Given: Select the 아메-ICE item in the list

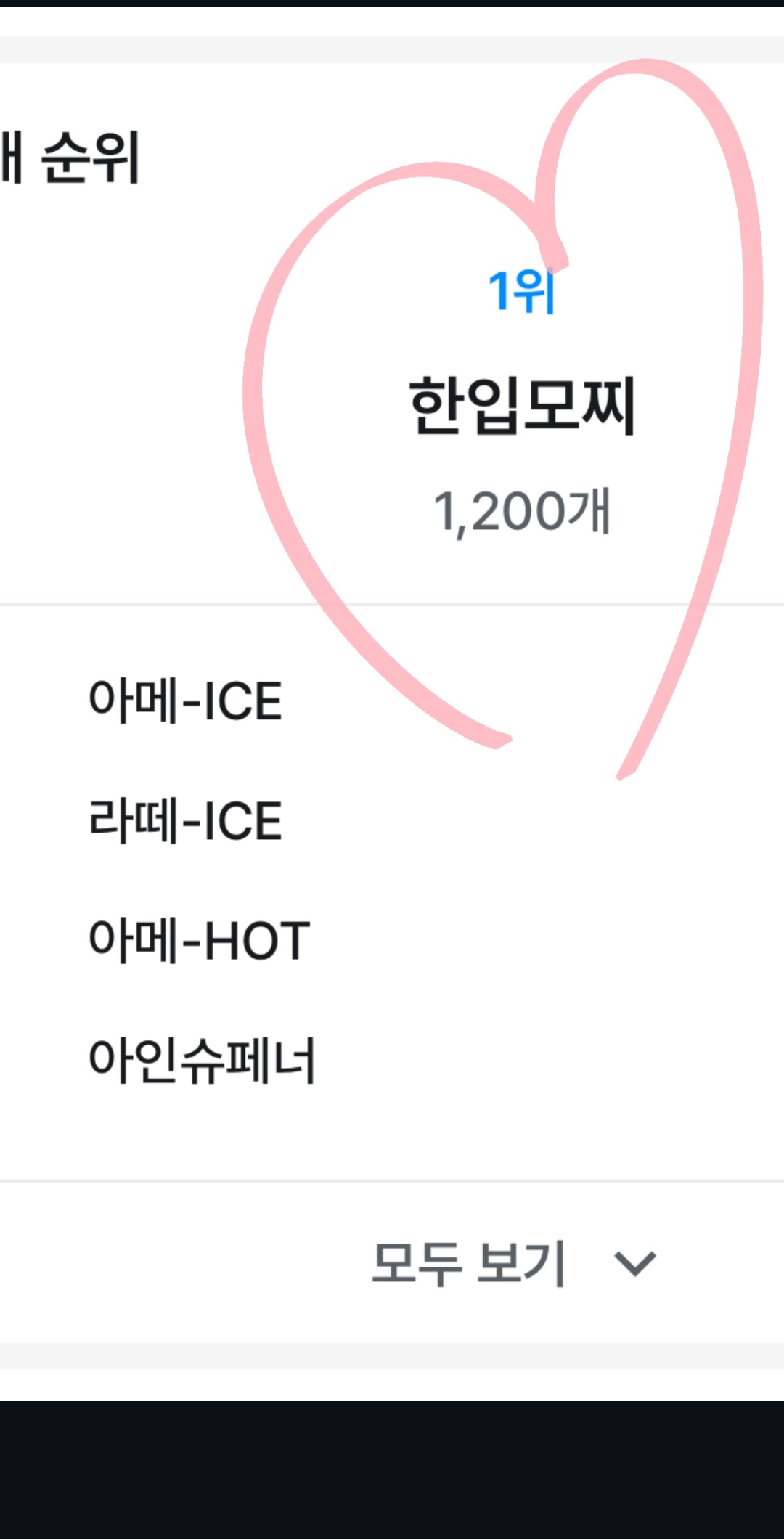Looking at the screenshot, I should [185, 701].
